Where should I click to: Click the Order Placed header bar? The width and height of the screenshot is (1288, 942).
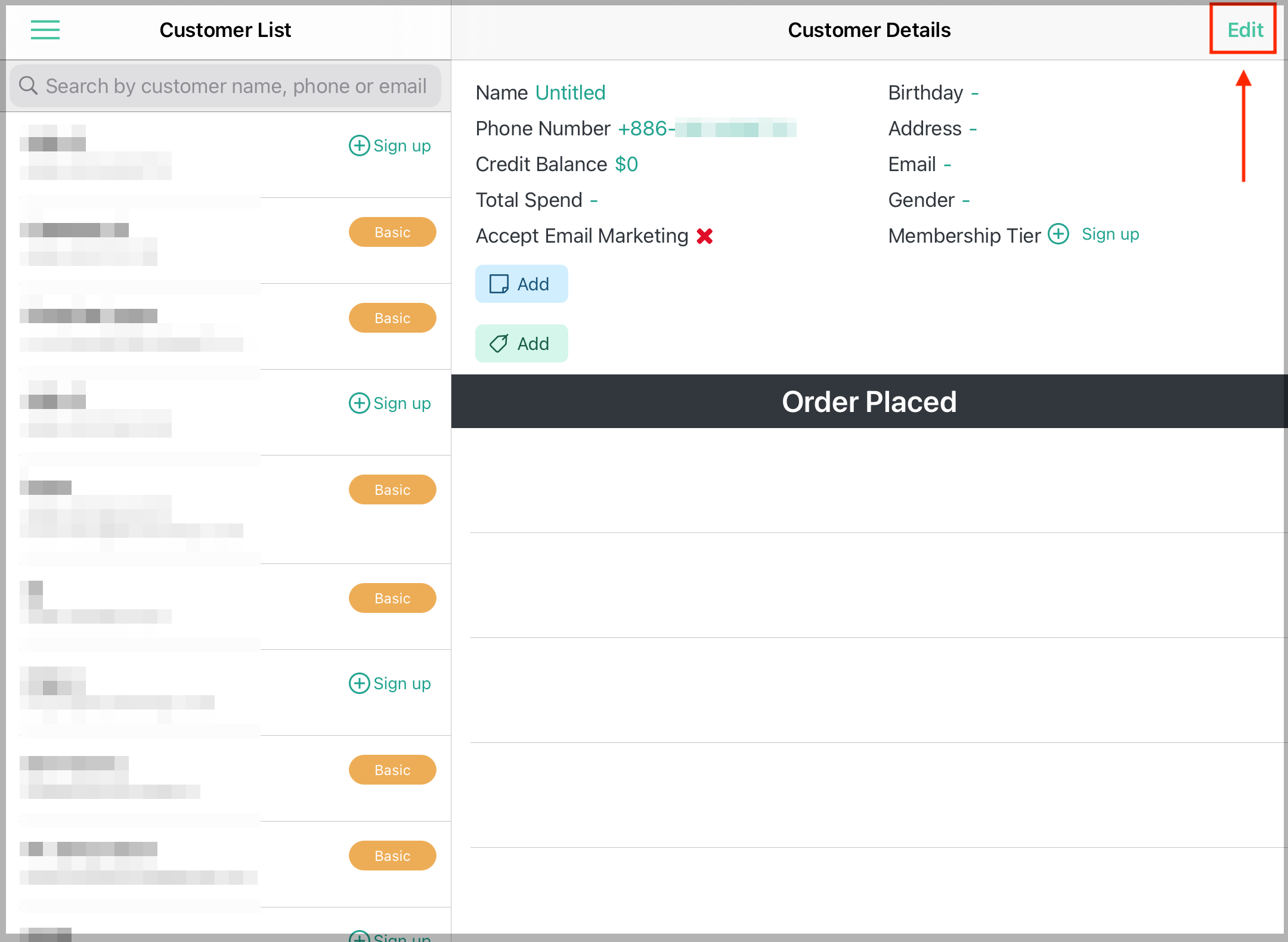point(869,401)
